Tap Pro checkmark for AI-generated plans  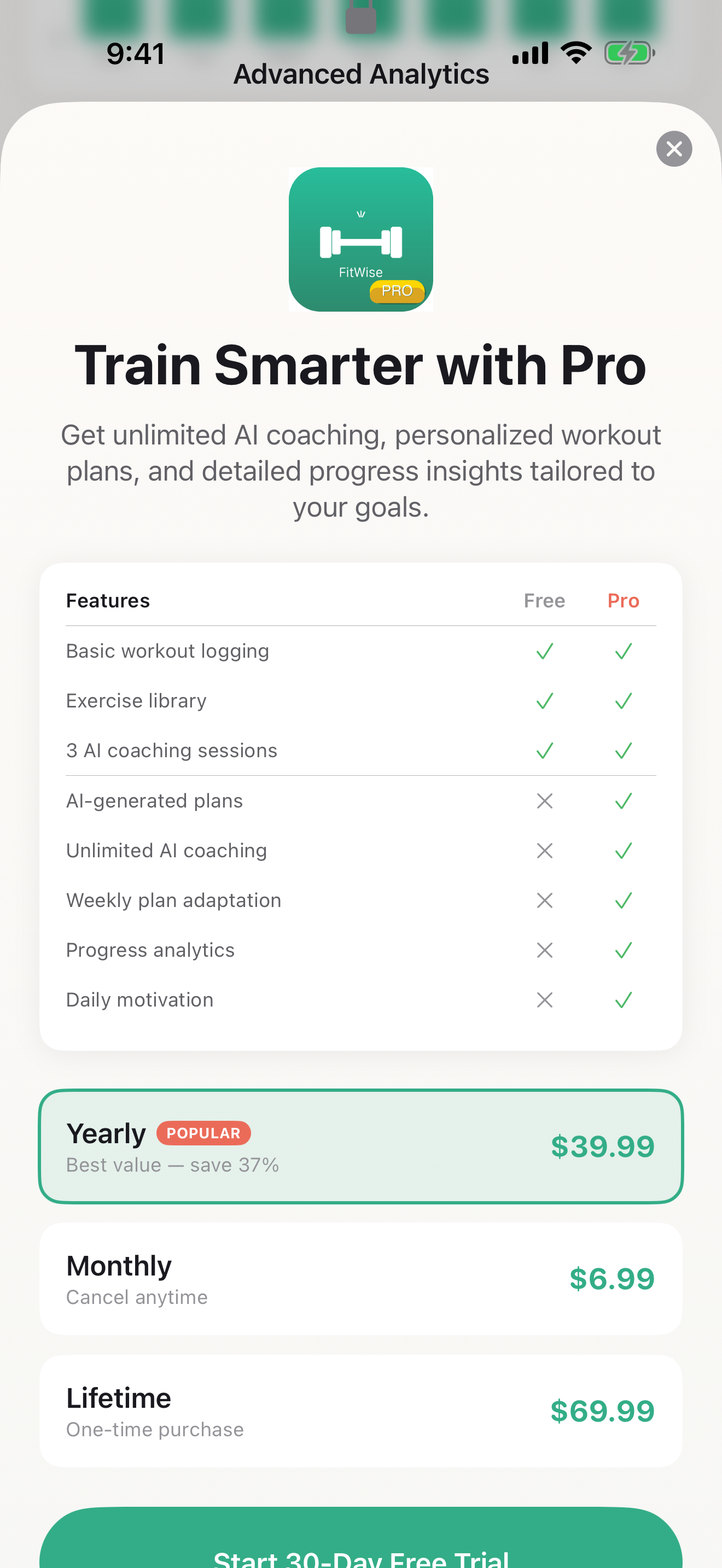click(624, 800)
